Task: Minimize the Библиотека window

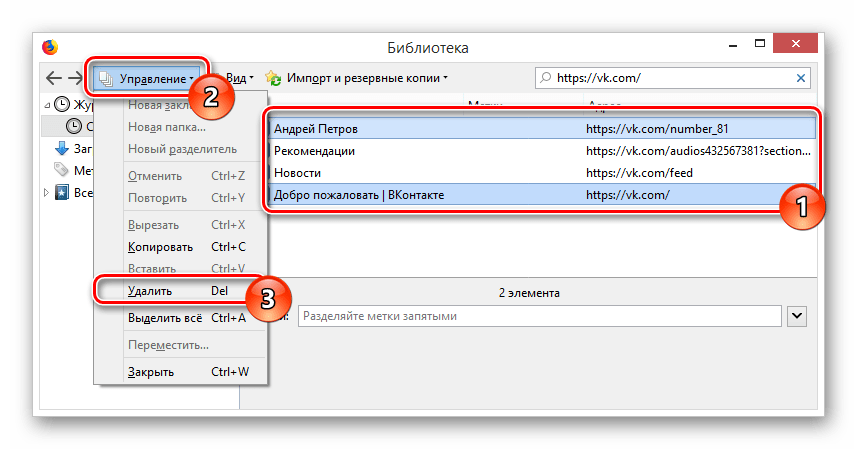Action: [733, 45]
